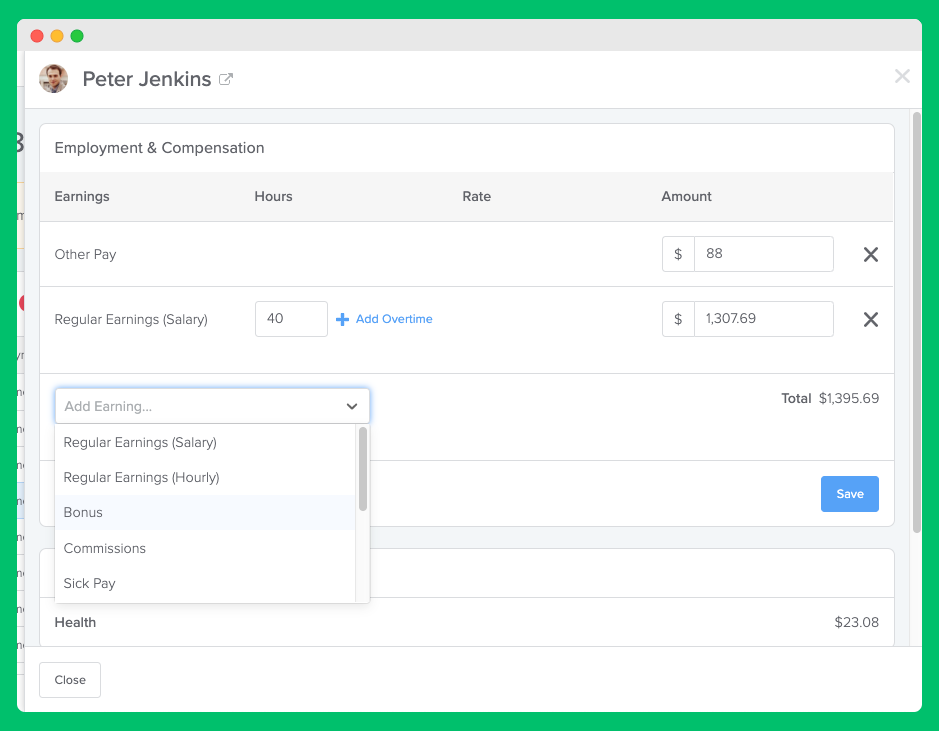
Task: Click the dollar sign prefix on Other Pay amount
Action: point(677,254)
